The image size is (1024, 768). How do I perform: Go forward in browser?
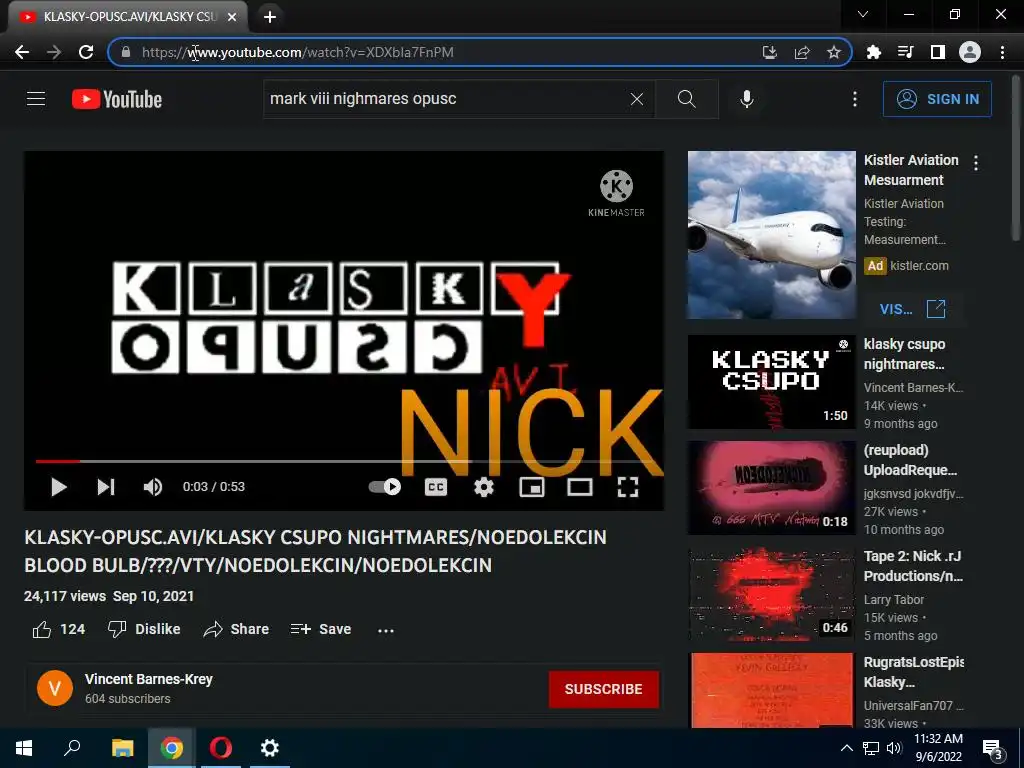[54, 52]
